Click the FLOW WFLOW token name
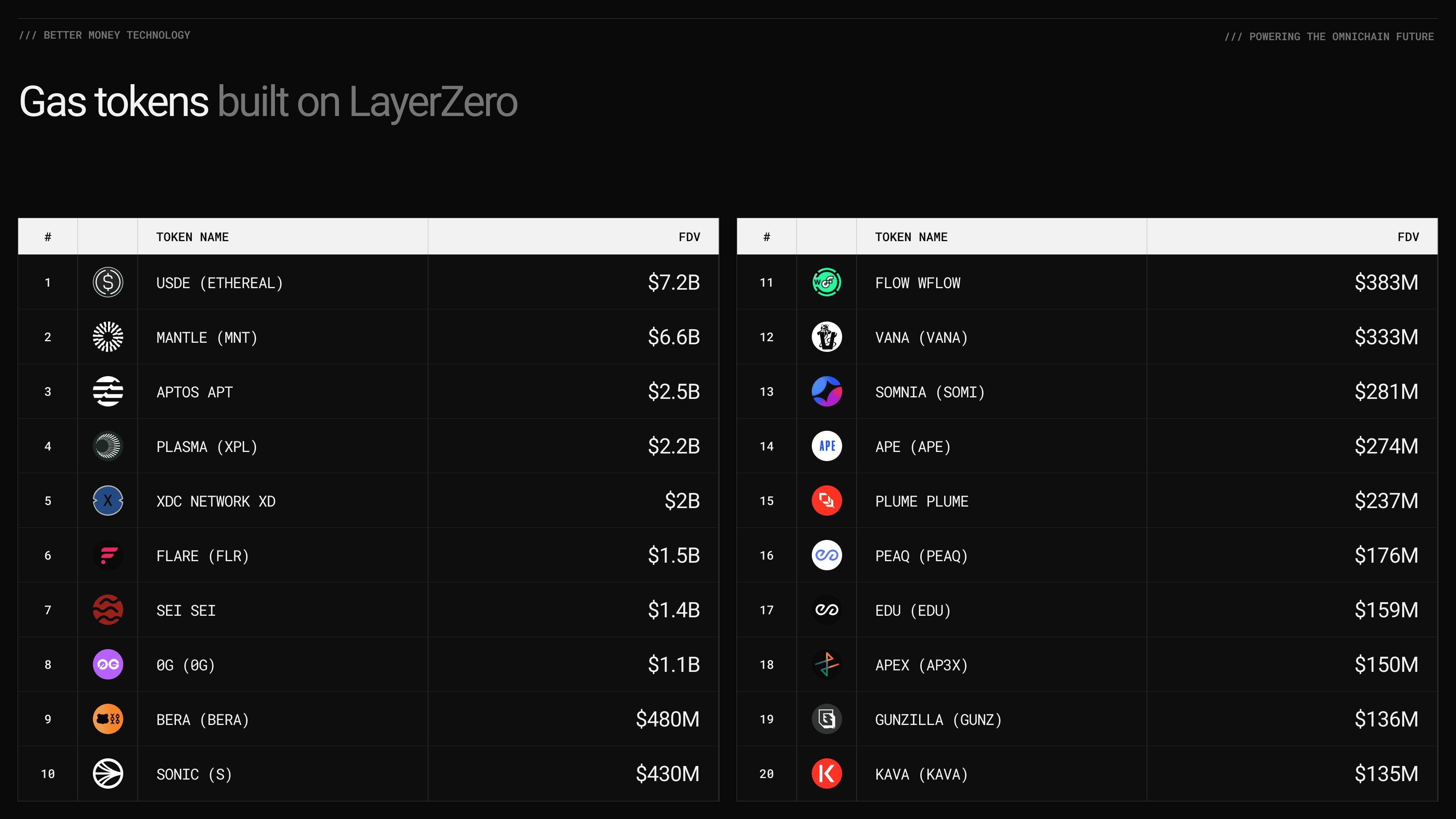1456x819 pixels. [x=917, y=283]
